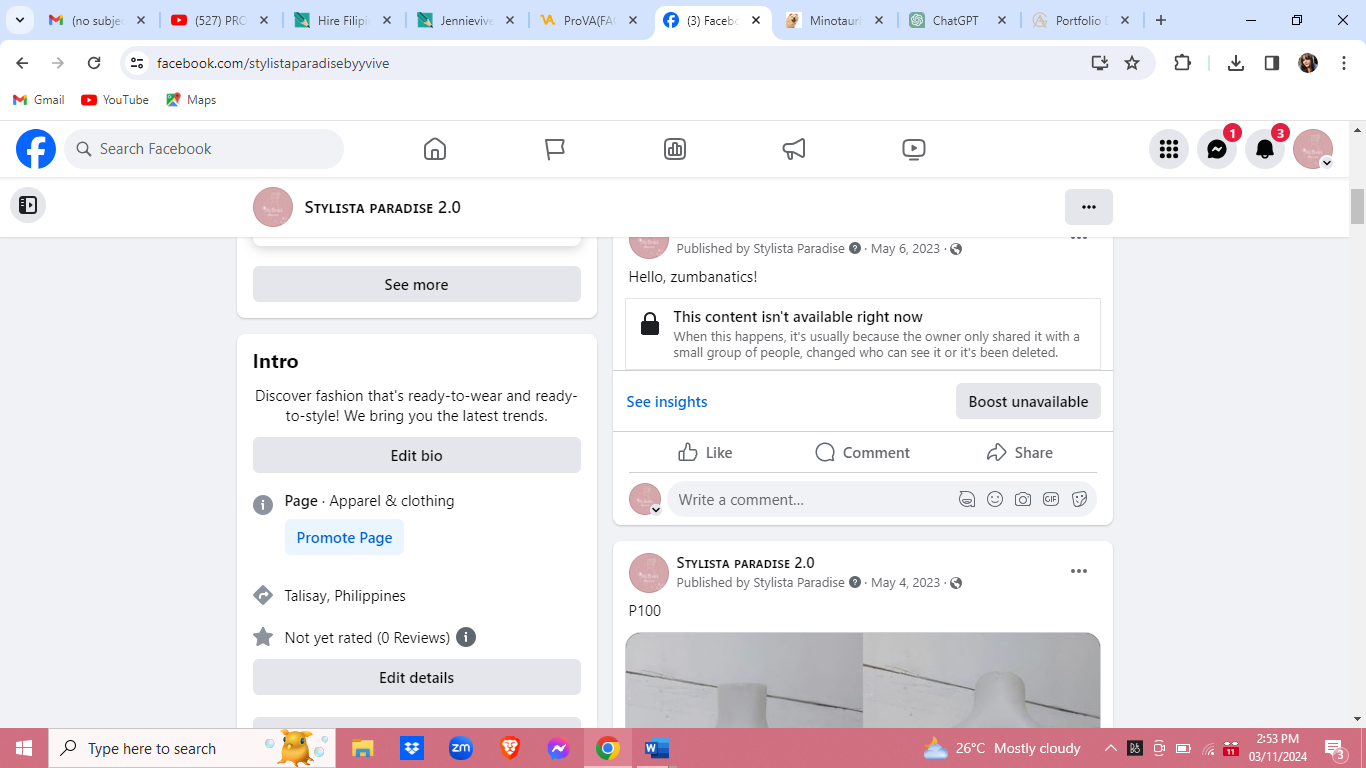Viewport: 1366px width, 768px height.
Task: Click the Facebook logo
Action: pos(36,149)
